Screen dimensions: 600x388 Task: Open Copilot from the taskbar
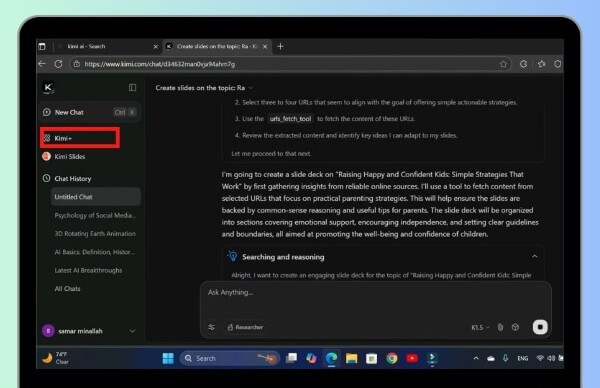tap(311, 358)
